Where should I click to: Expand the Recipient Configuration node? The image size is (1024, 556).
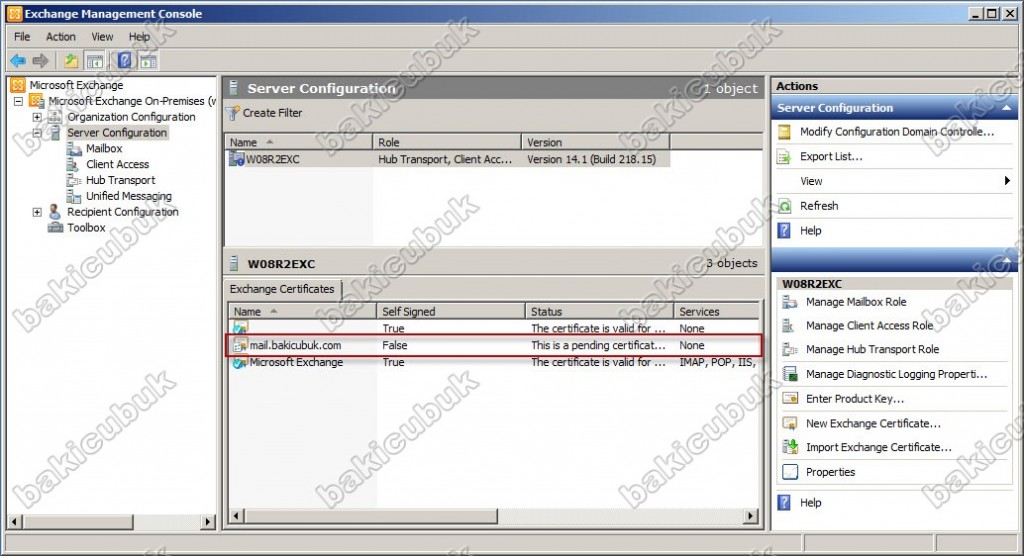tap(37, 212)
